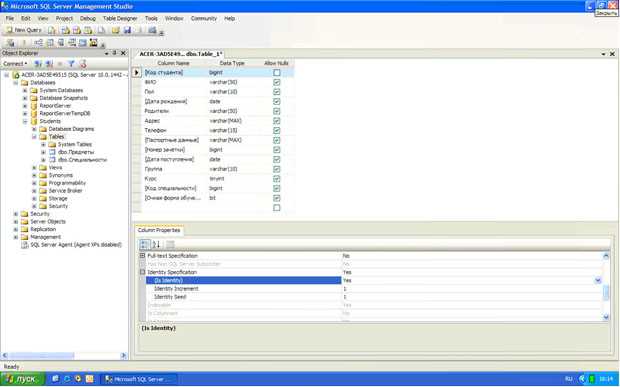
Task: Sort Column Properties alphabetically
Action: 156,244
